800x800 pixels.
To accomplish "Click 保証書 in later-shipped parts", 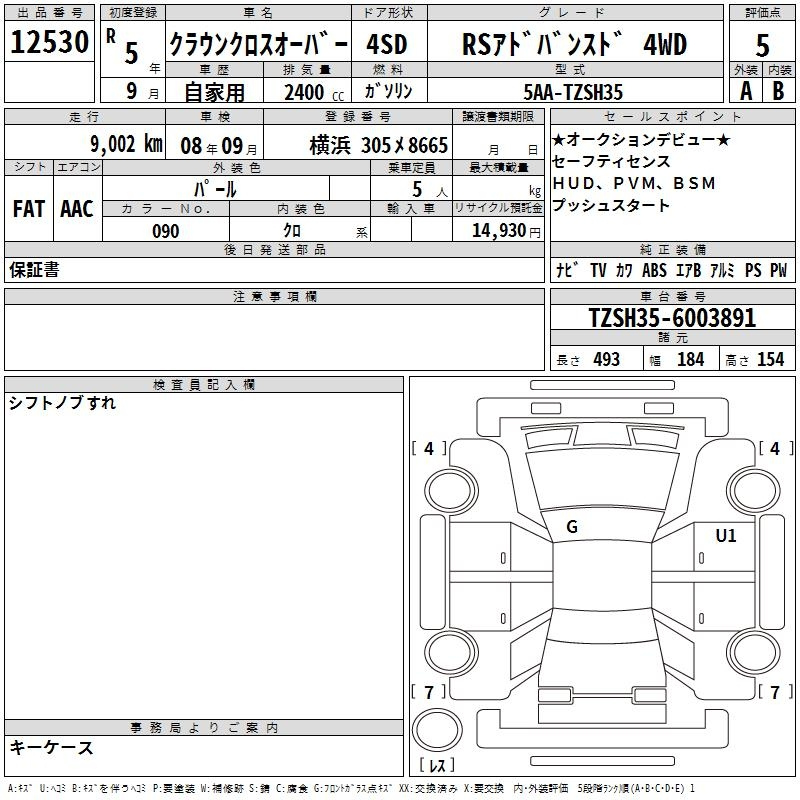I will pyautogui.click(x=34, y=270).
